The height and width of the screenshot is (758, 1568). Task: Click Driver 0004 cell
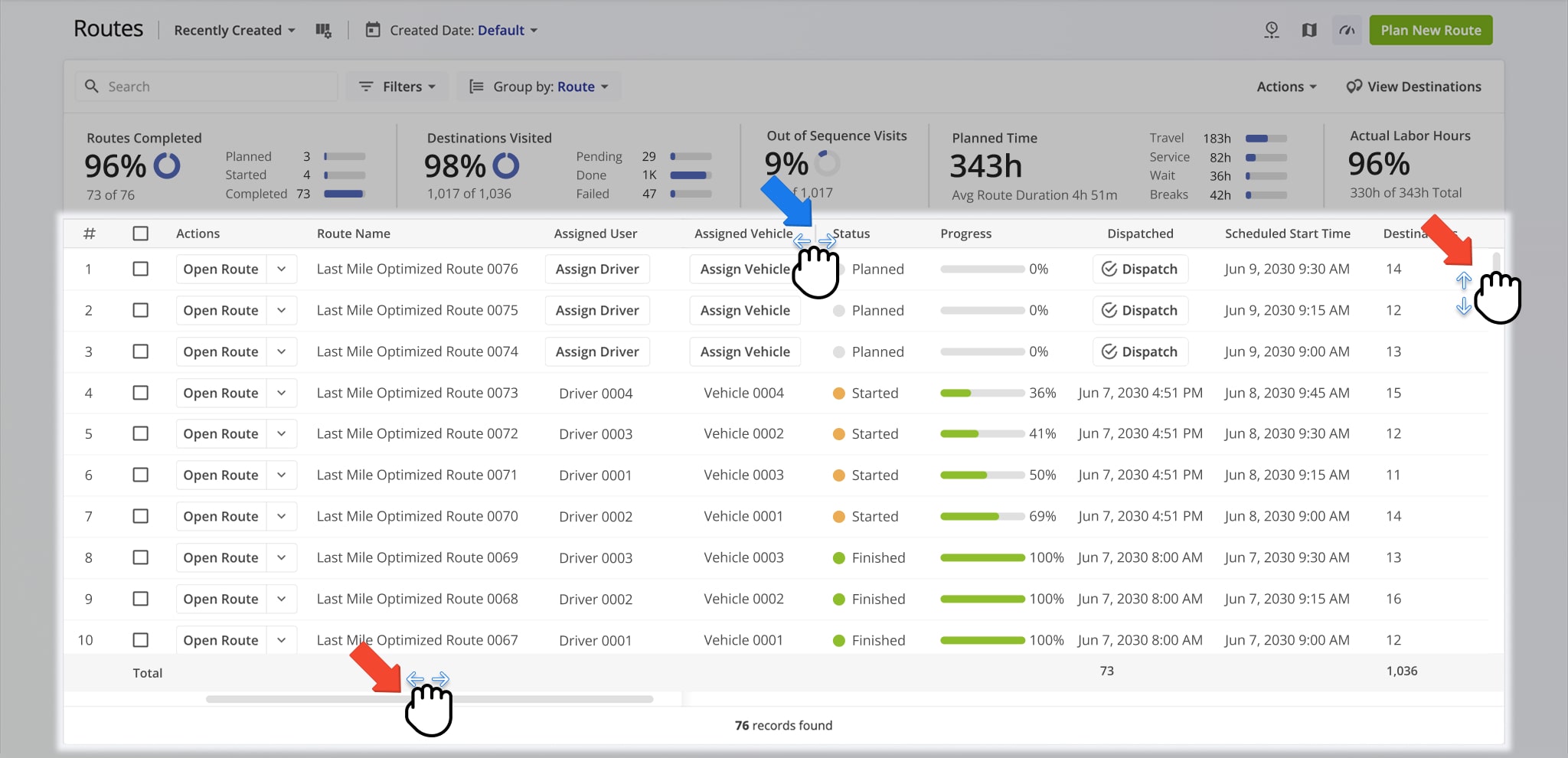[596, 393]
